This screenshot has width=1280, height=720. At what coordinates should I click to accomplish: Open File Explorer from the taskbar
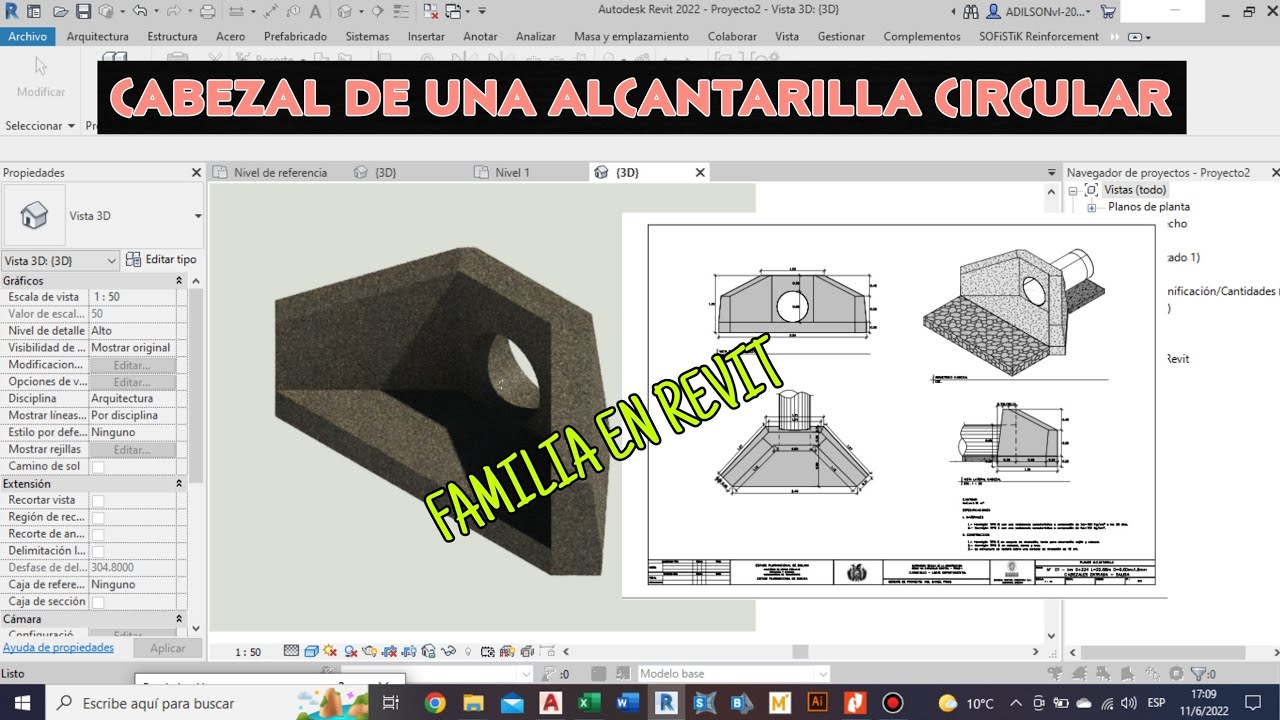[473, 703]
